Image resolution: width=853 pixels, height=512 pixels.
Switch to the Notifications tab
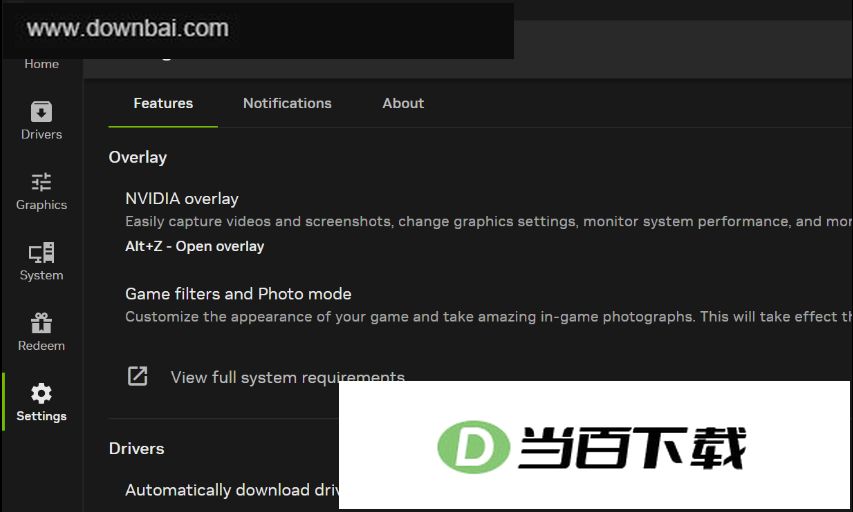tap(287, 103)
